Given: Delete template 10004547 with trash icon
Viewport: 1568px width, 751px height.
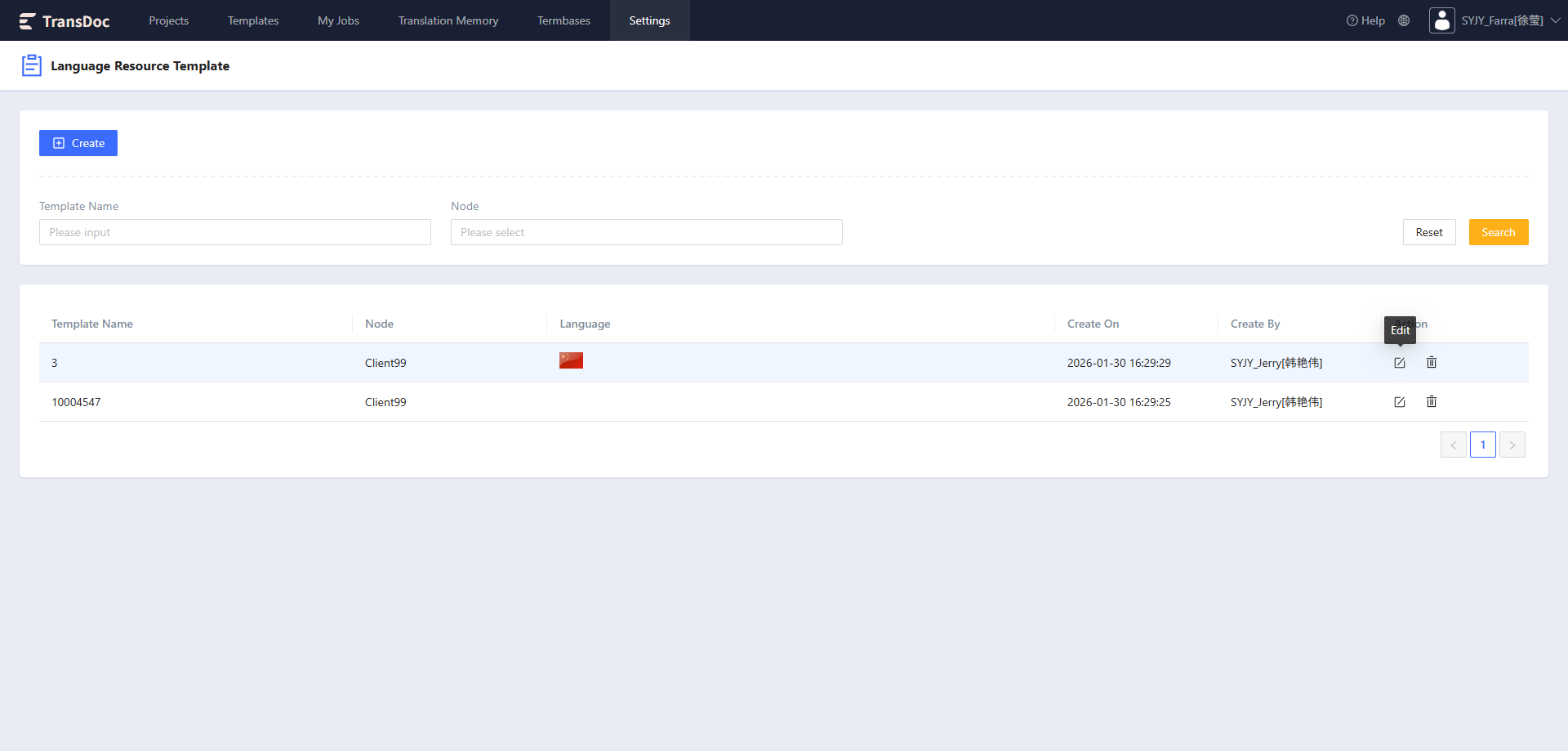Looking at the screenshot, I should pyautogui.click(x=1432, y=401).
